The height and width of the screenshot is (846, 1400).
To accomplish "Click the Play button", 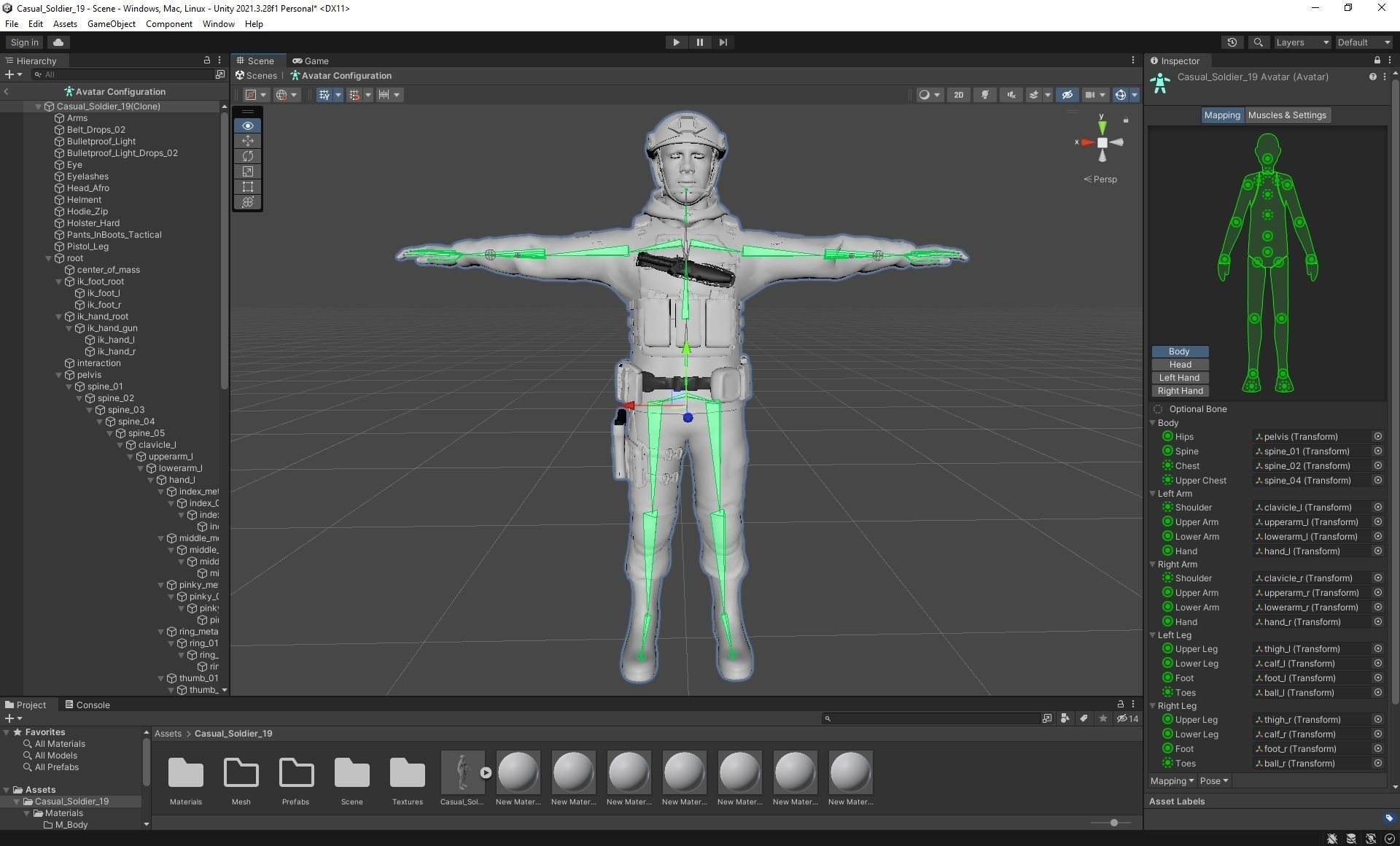I will point(676,42).
